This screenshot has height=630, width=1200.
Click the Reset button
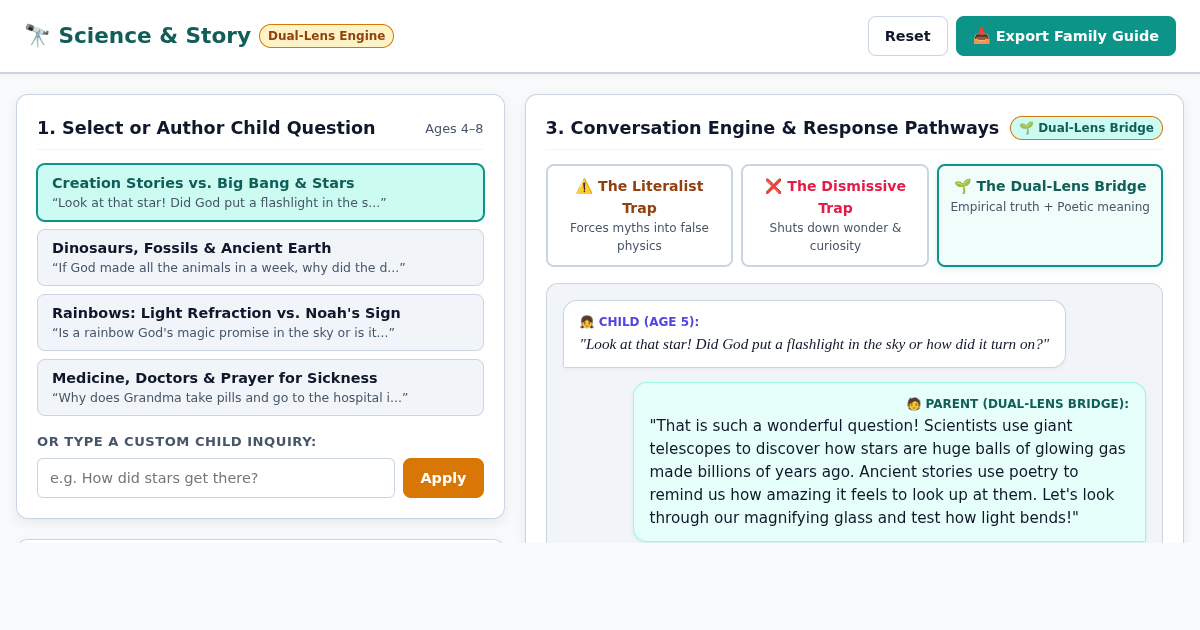[x=907, y=36]
